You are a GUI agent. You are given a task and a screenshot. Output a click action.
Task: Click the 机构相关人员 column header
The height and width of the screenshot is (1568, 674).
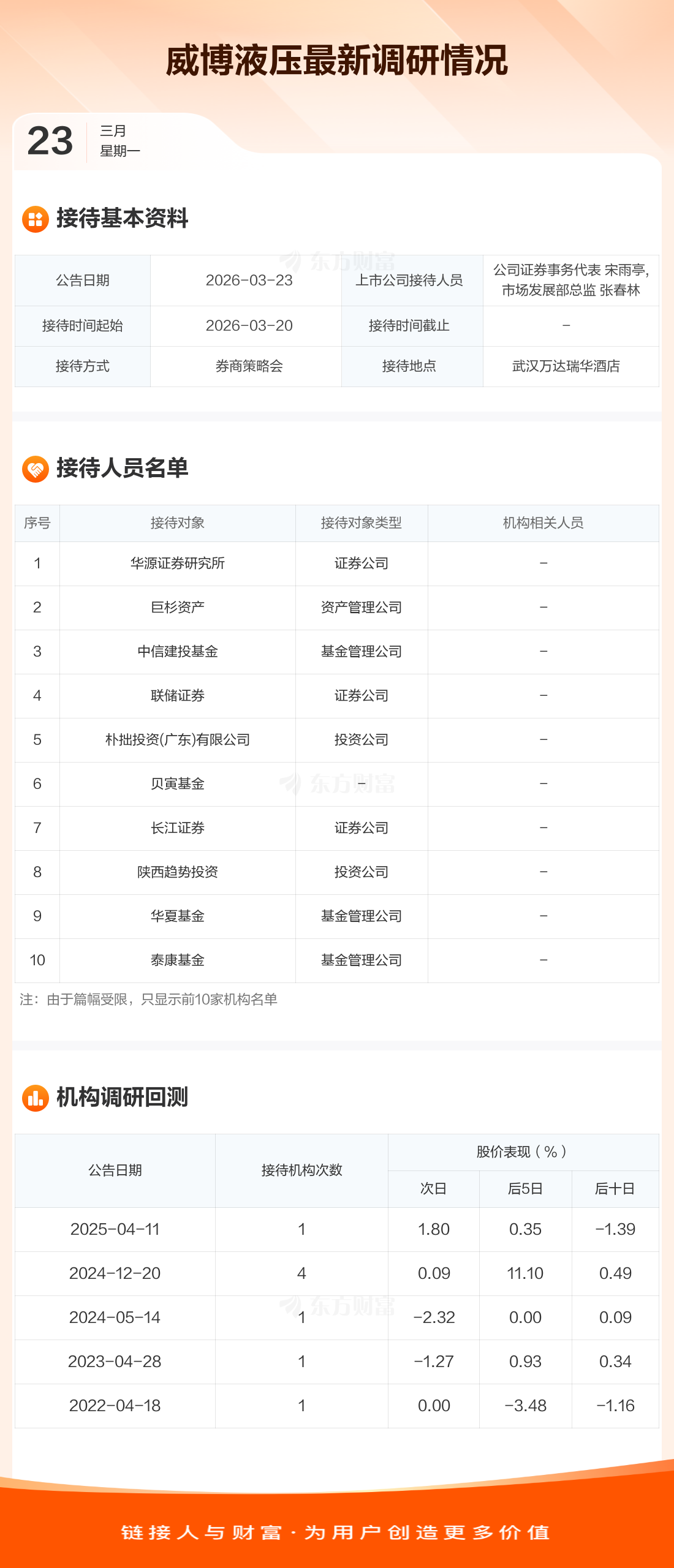click(x=543, y=523)
